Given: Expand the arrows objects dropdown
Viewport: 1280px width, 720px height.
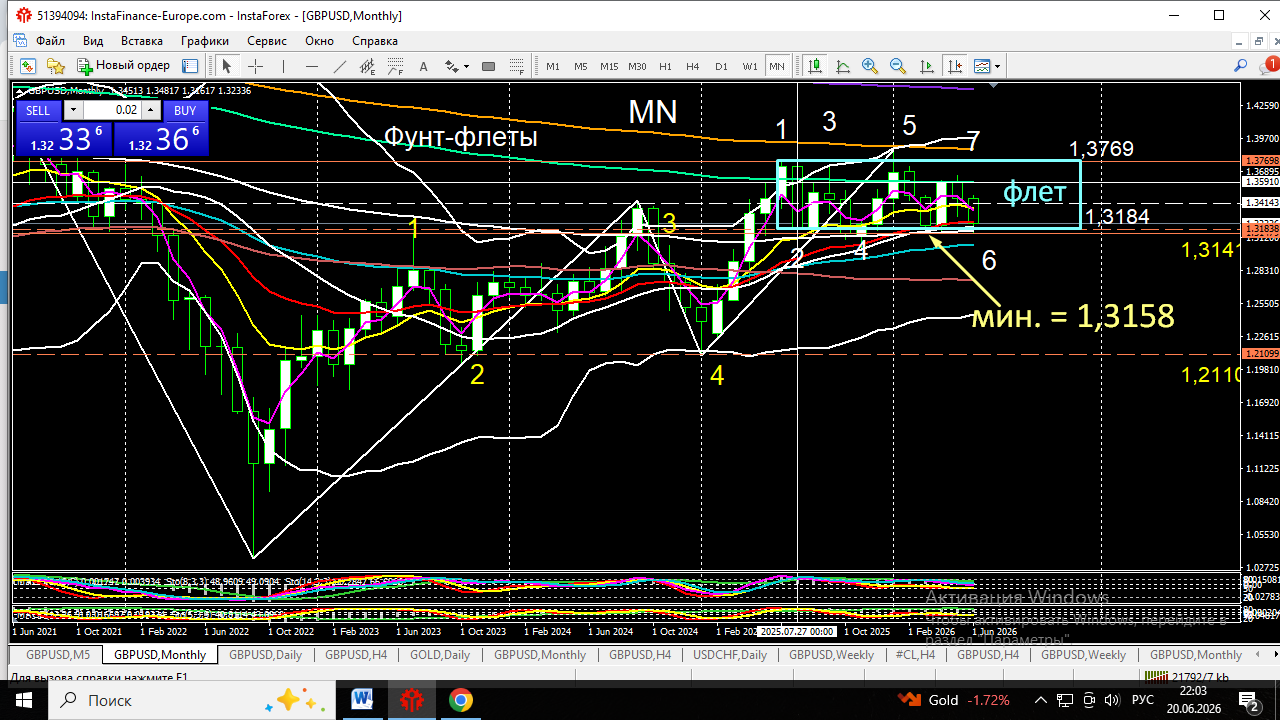Looking at the screenshot, I should [465, 67].
